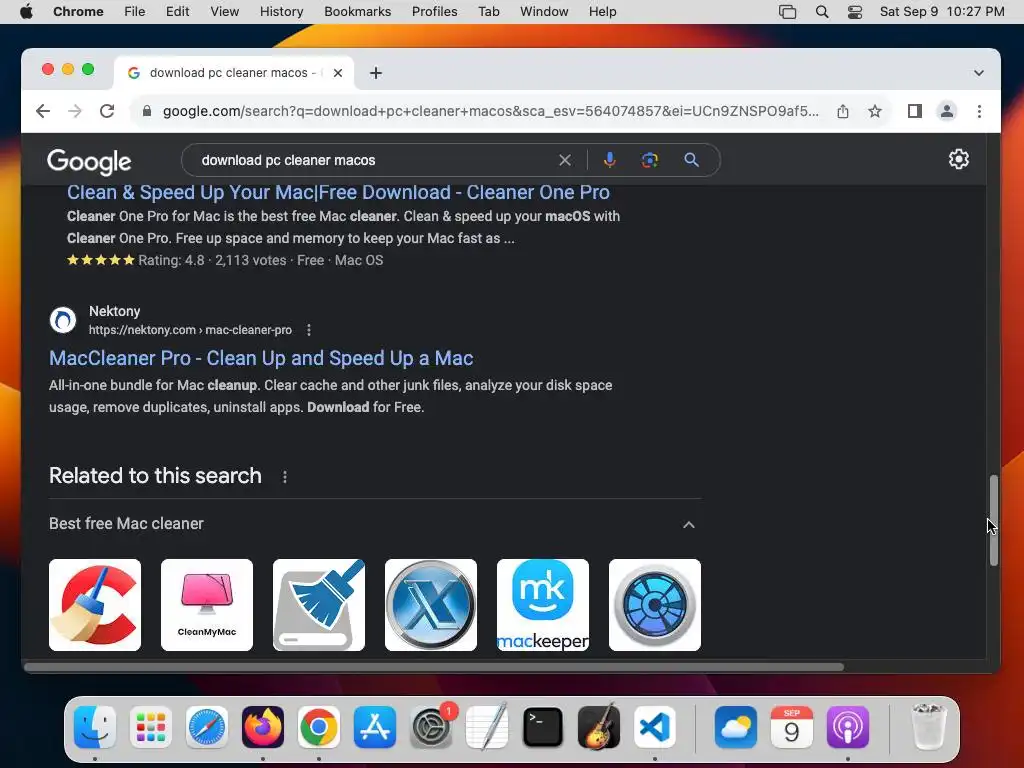Go to Google homepage via the logo
This screenshot has height=768, width=1024.
click(x=89, y=161)
